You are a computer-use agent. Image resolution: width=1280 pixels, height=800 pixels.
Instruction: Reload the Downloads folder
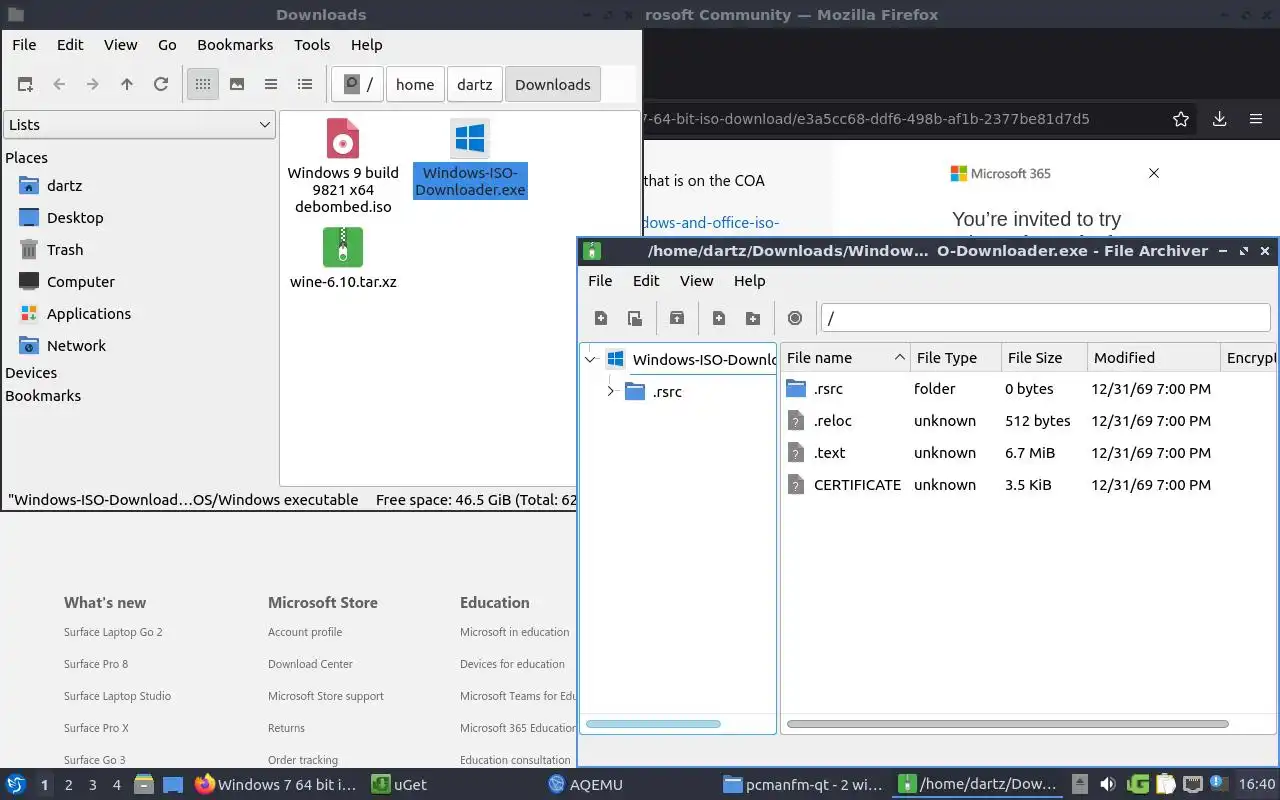(x=161, y=85)
